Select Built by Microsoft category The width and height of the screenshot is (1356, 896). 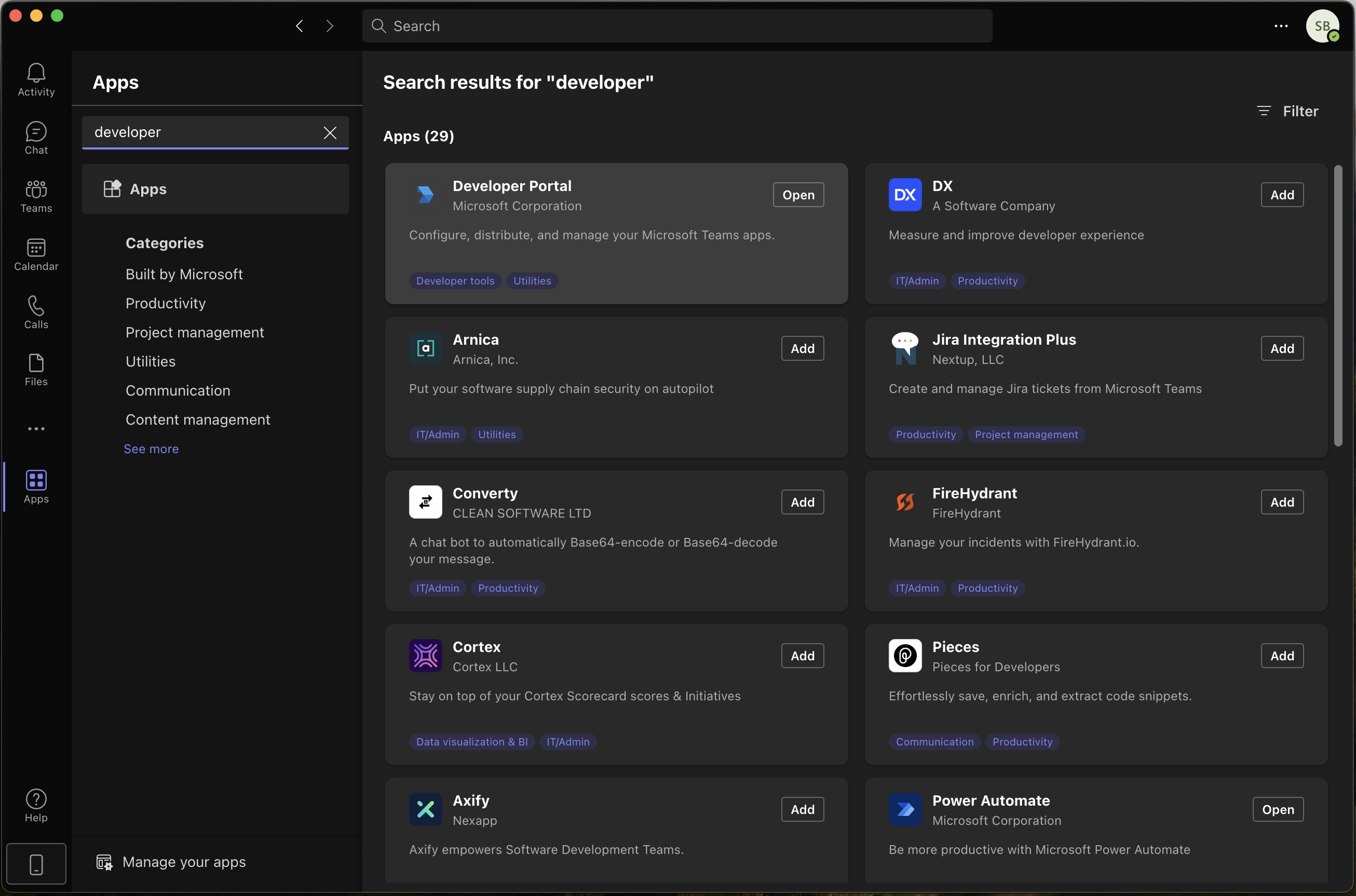(x=184, y=274)
